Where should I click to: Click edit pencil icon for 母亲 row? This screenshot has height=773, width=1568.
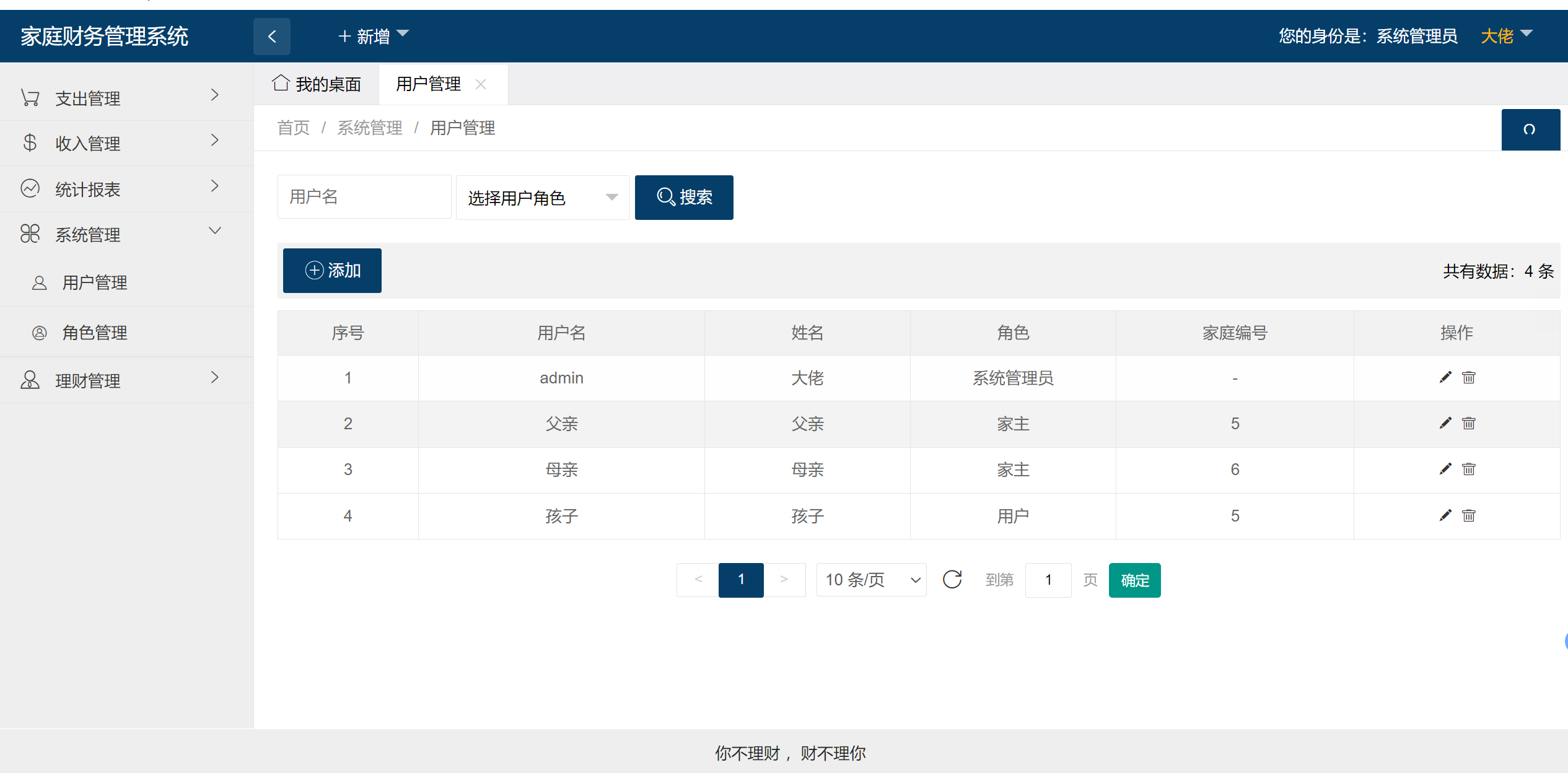[1445, 469]
